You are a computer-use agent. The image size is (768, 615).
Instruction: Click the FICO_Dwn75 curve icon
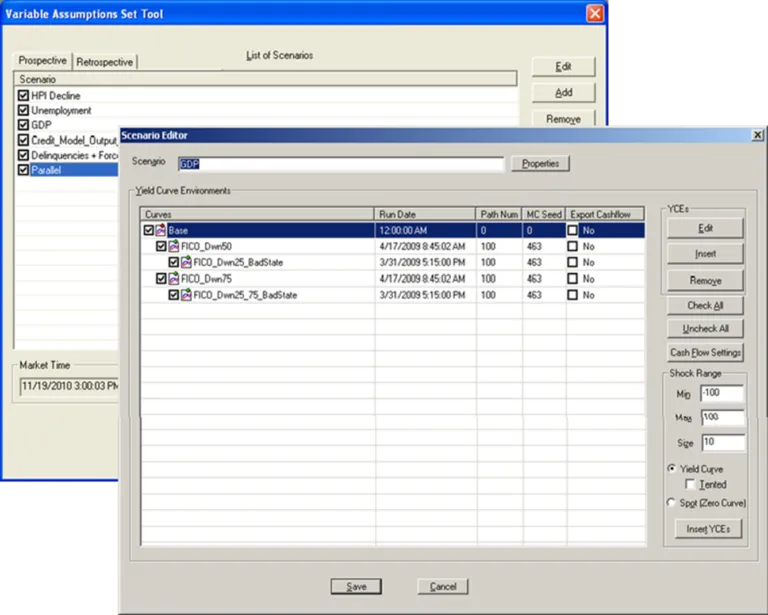(173, 279)
